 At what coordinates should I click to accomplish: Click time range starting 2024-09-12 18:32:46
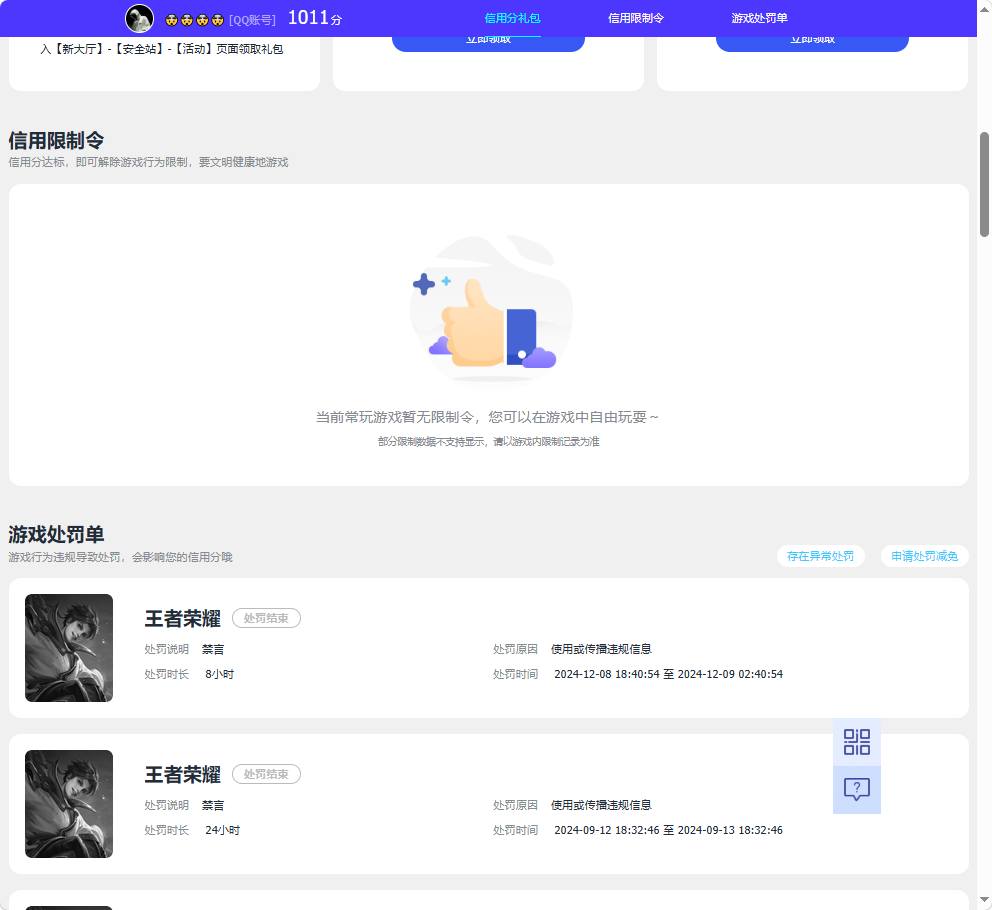669,830
